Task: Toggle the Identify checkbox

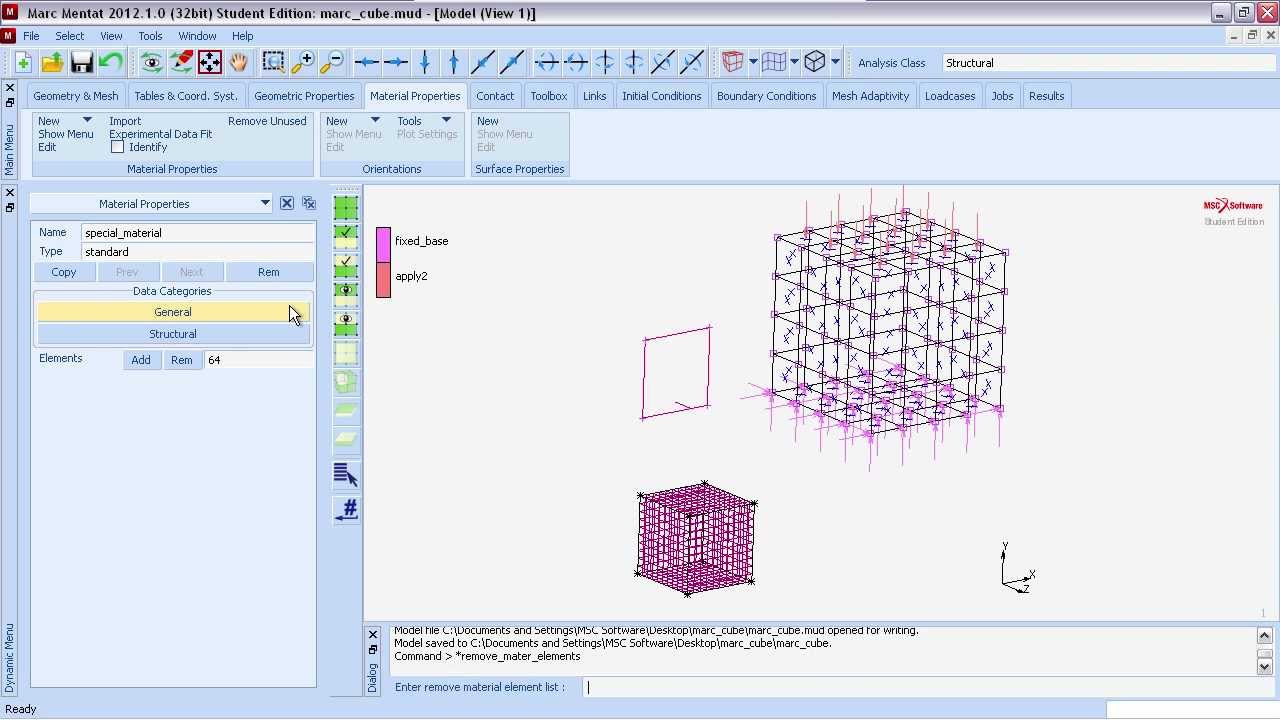Action: pyautogui.click(x=118, y=147)
